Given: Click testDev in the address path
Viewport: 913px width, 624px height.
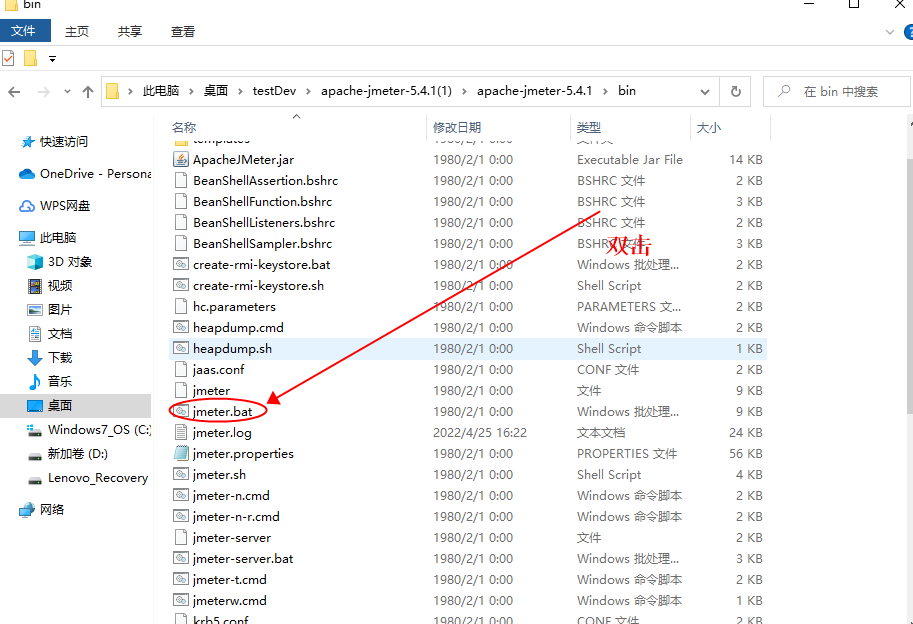Looking at the screenshot, I should 274,91.
